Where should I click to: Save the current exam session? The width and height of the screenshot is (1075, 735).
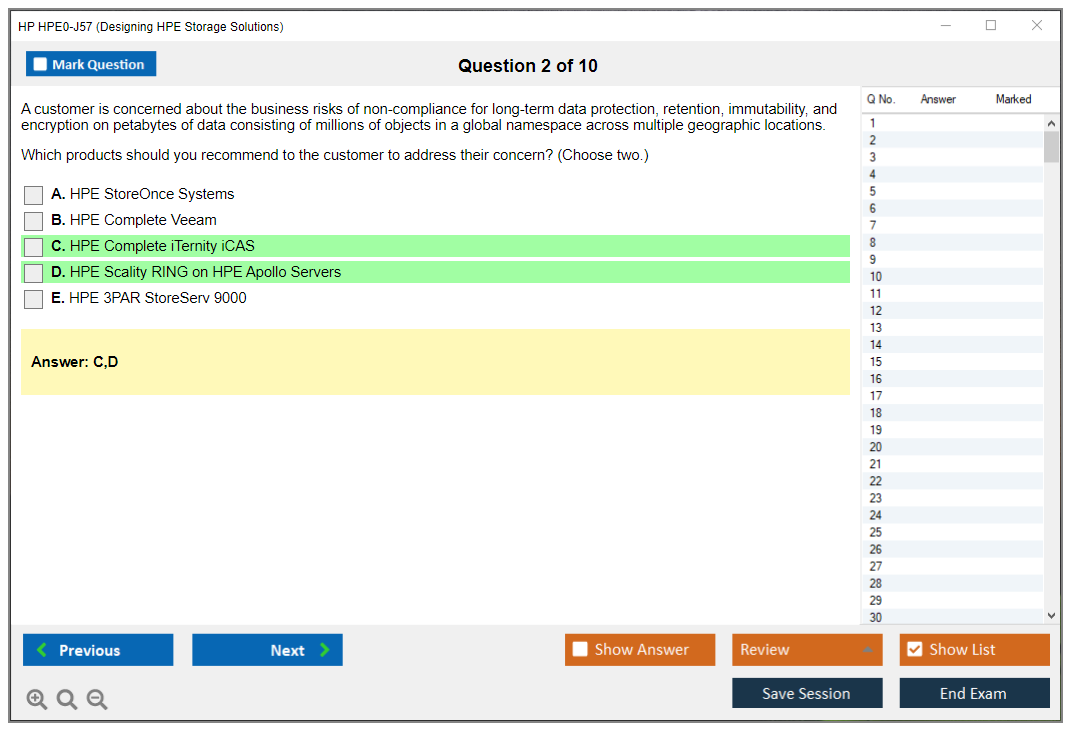(807, 693)
